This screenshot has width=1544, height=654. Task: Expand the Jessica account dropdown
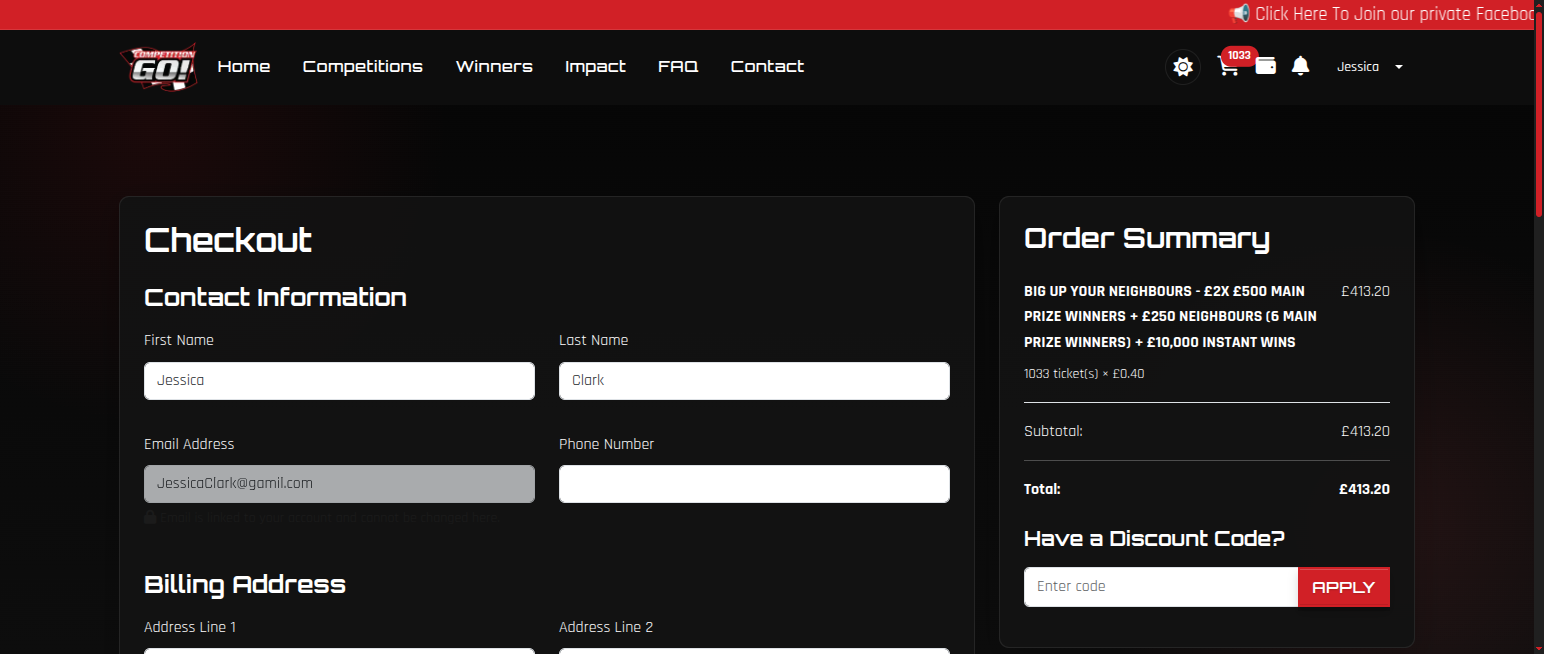coord(1370,67)
